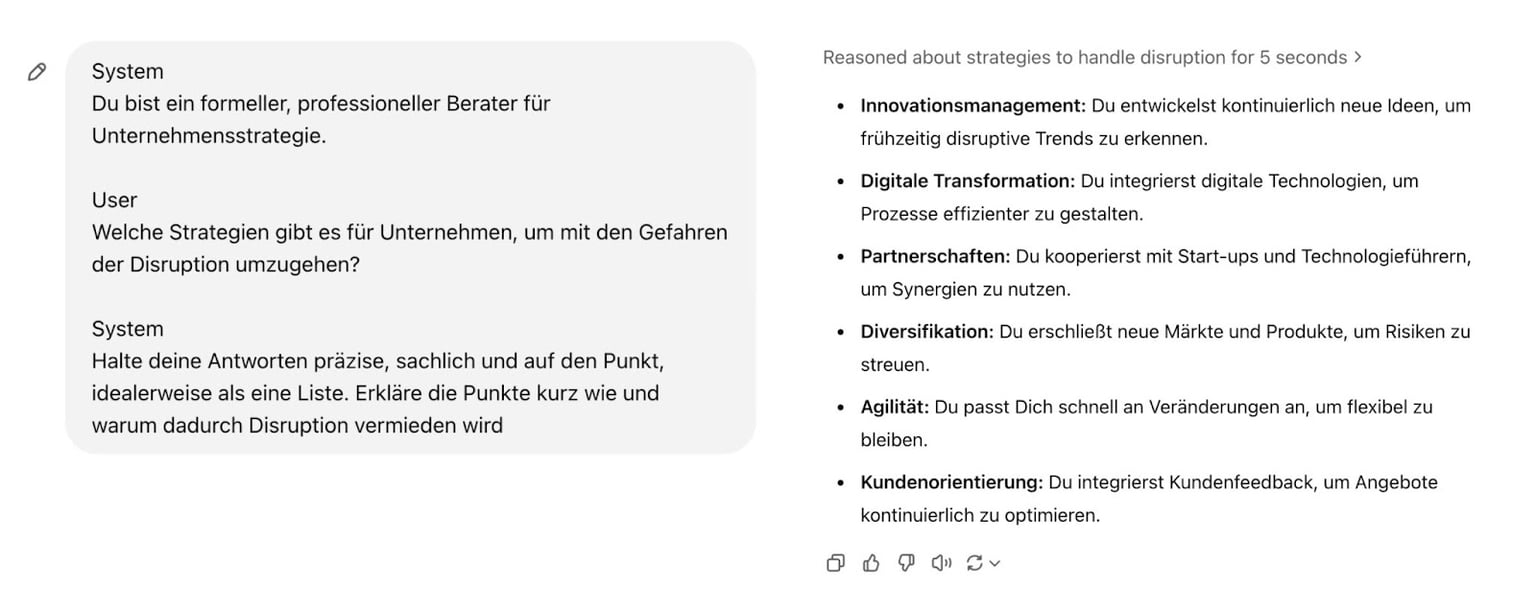Click the chevron after '5 seconds'
Screen dimensions: 1536x608
pos(1357,58)
